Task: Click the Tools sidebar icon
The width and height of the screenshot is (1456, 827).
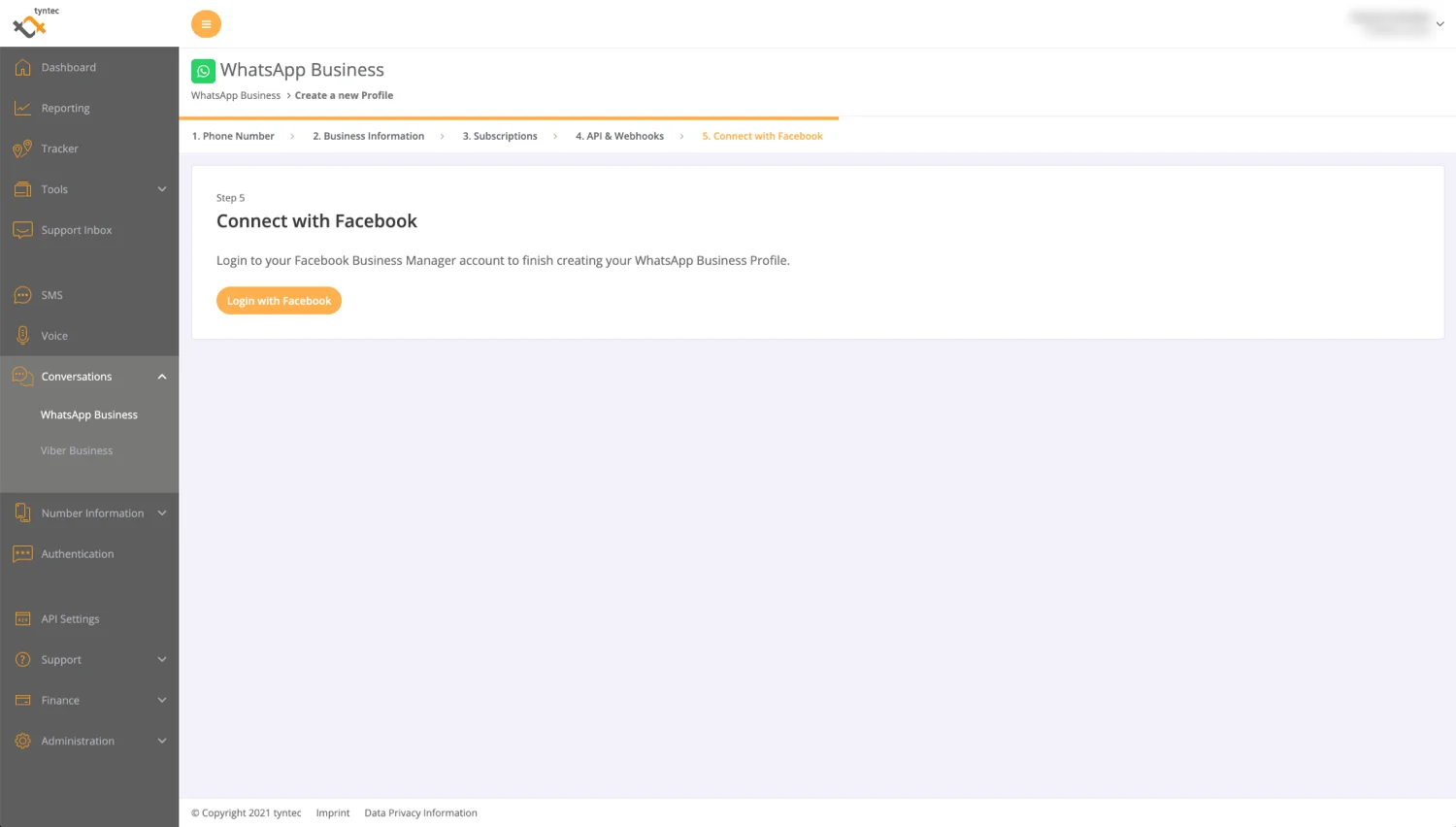Action: click(x=22, y=189)
